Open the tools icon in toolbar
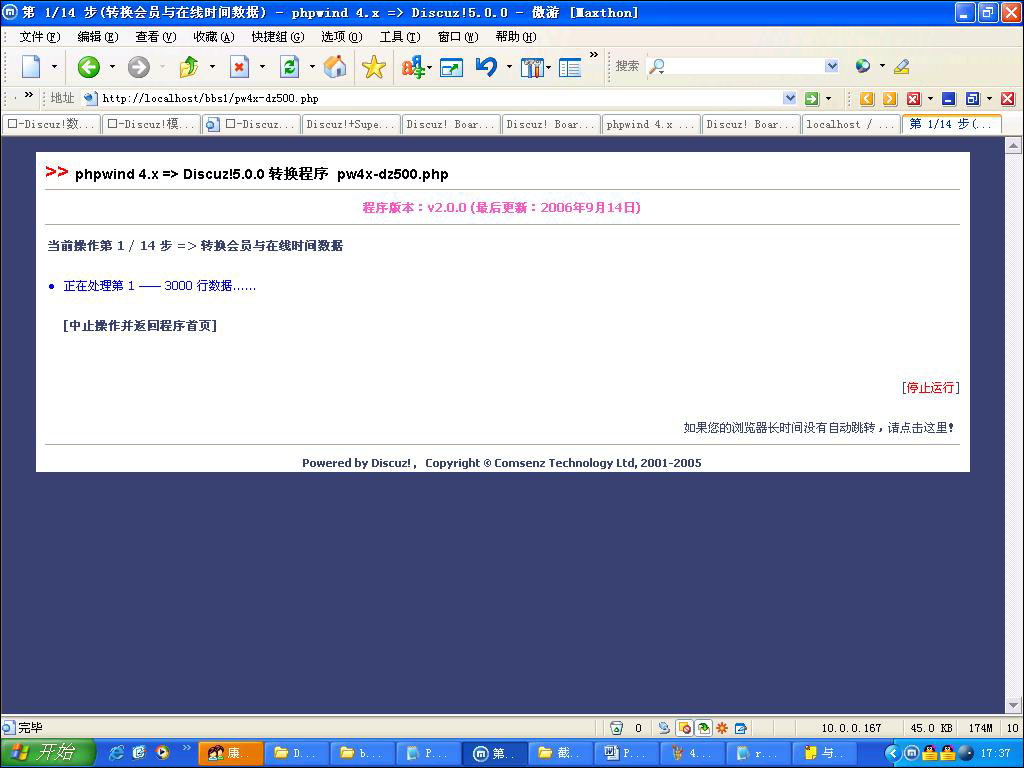 click(x=532, y=67)
